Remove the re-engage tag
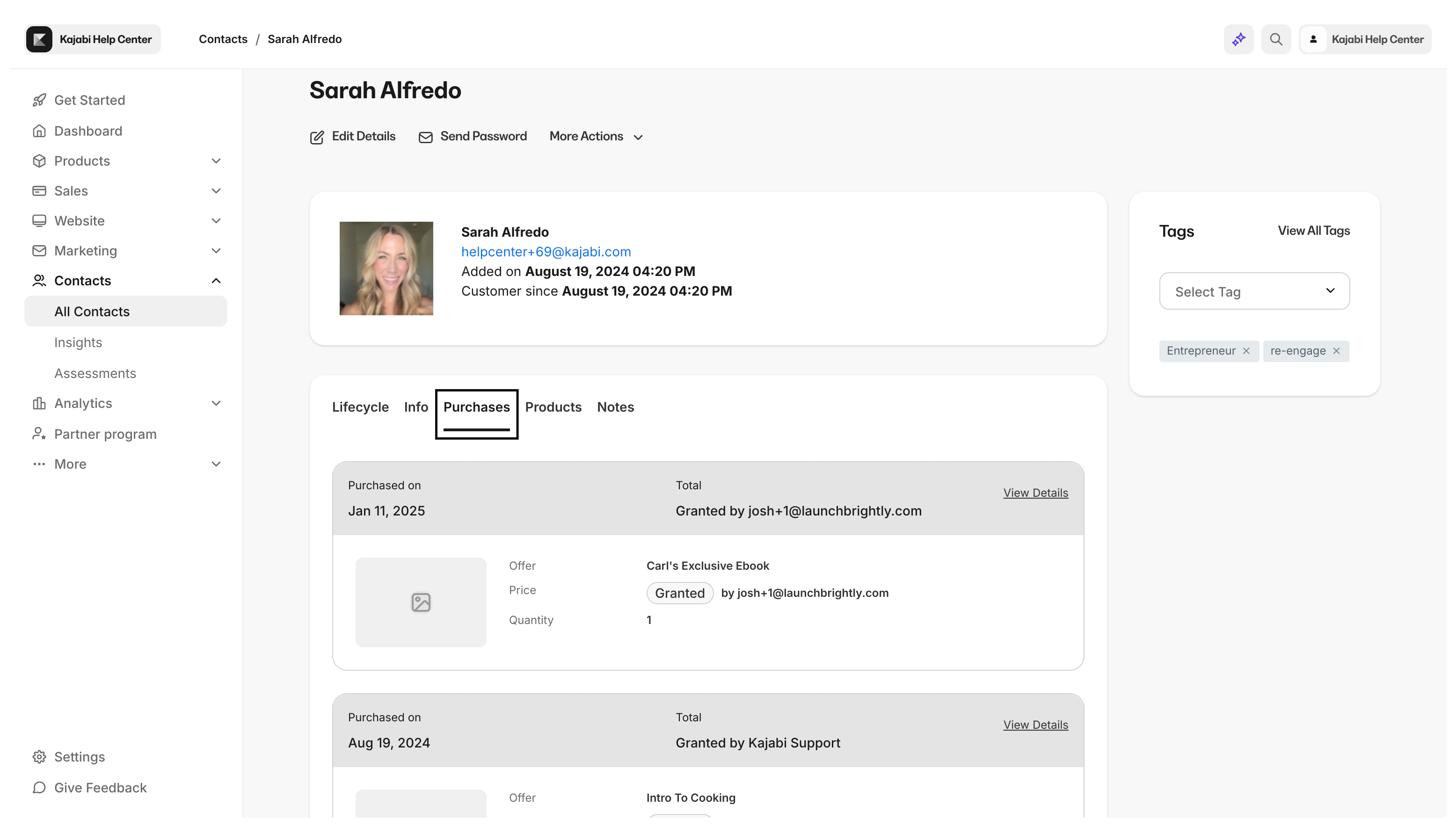 click(x=1337, y=350)
